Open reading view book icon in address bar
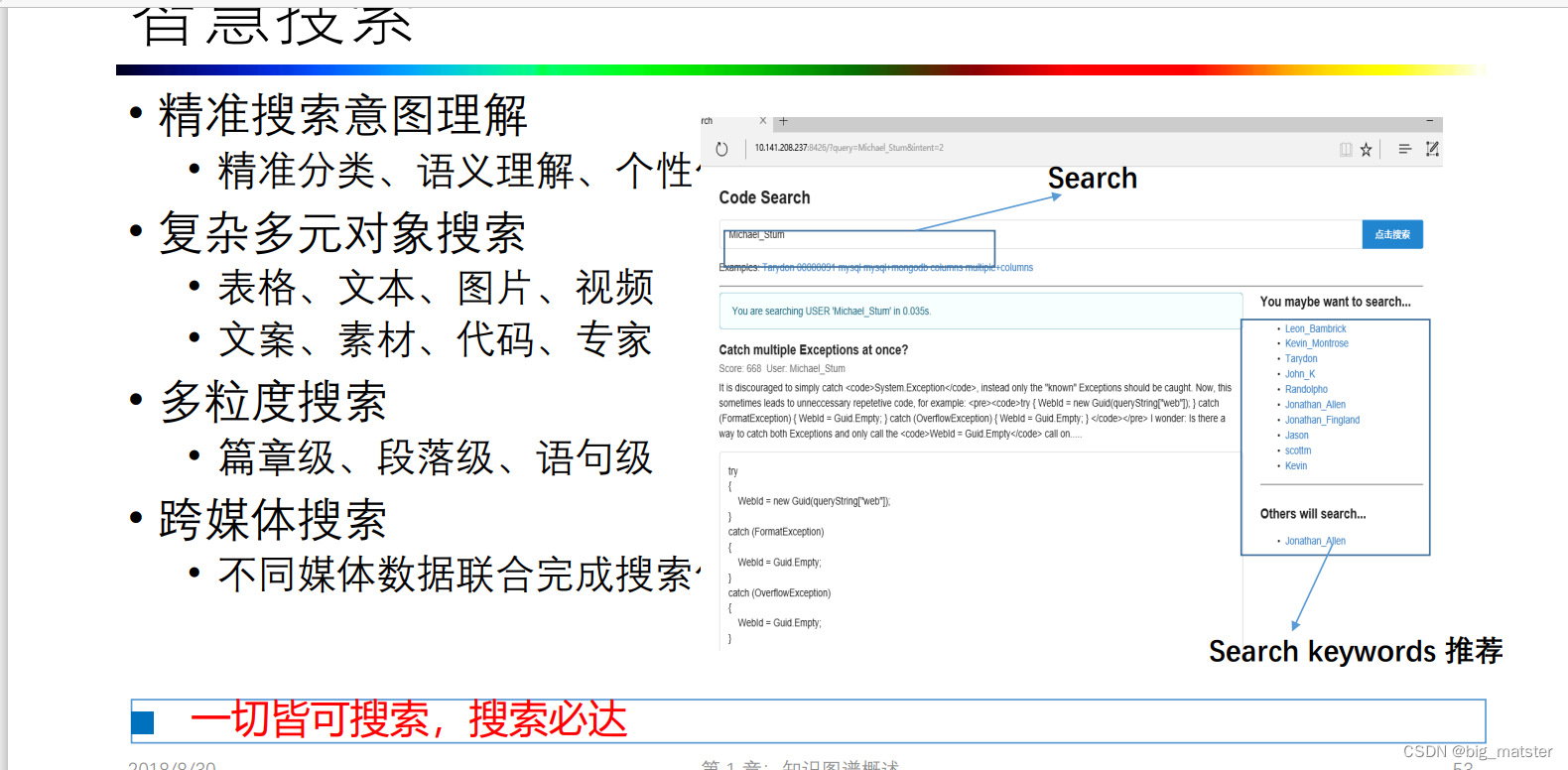The width and height of the screenshot is (1568, 770). pyautogui.click(x=1346, y=149)
